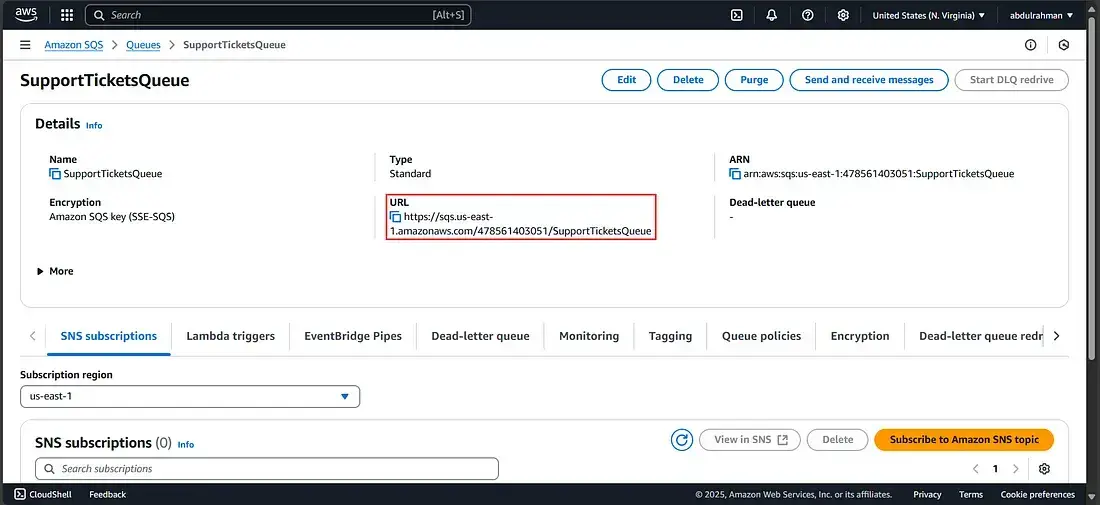Open CloudShell in the footer
1100x505 pixels.
[x=43, y=494]
